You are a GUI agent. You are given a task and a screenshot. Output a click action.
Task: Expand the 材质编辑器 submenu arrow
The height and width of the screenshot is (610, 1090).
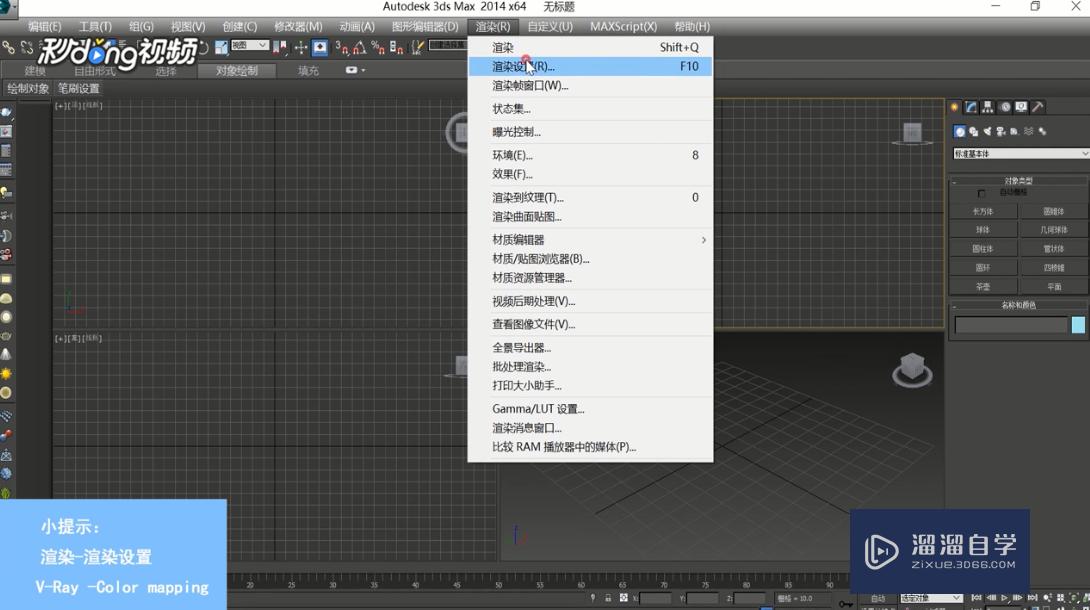click(703, 240)
